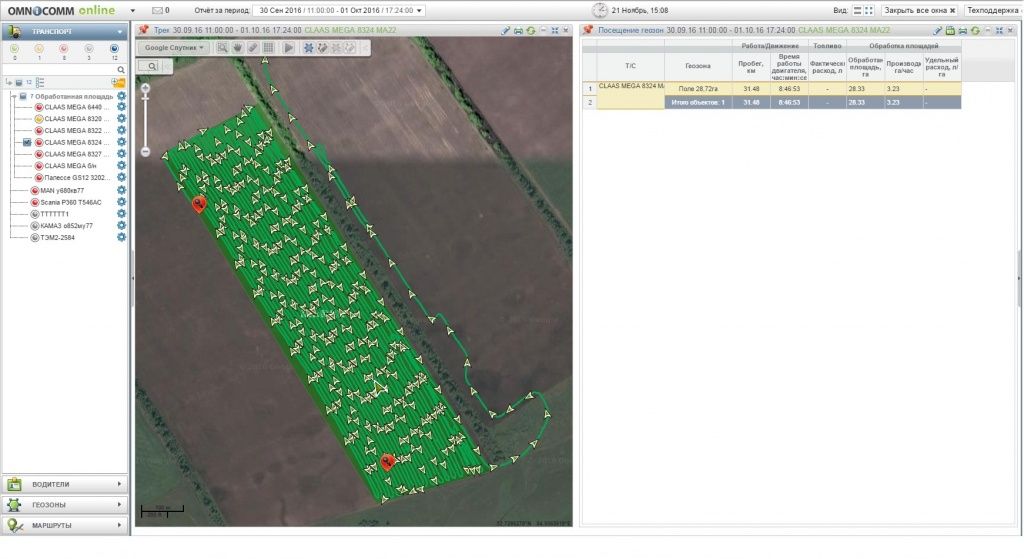Viewport: 1024px width, 559px height.
Task: Click the map zoom out minus button
Action: (146, 152)
